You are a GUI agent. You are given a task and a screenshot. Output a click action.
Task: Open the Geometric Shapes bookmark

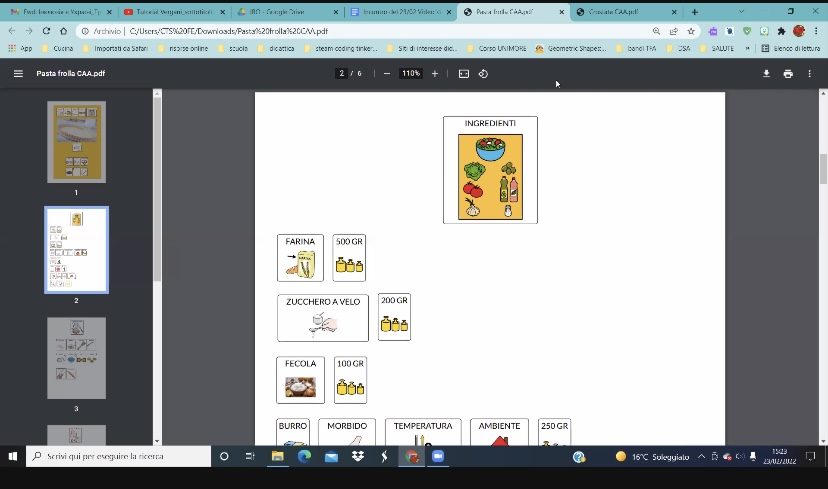click(571, 48)
